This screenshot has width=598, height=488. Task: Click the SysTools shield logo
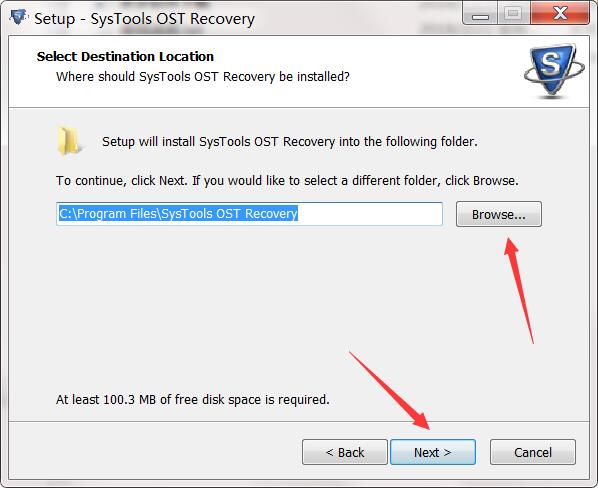click(553, 70)
